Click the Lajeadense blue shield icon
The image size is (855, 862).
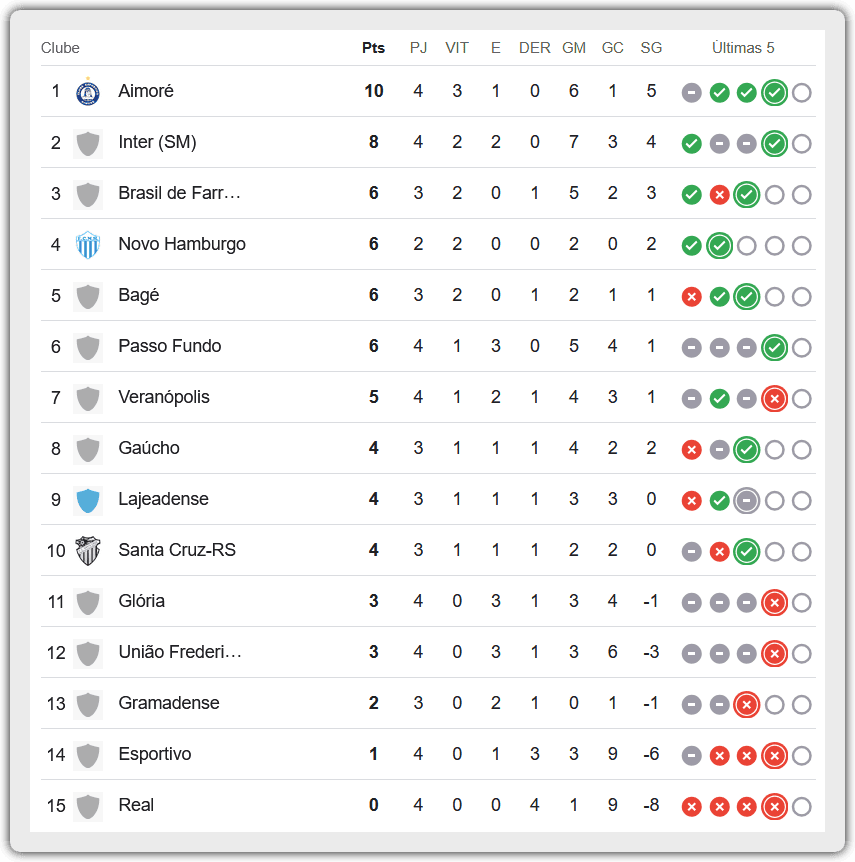tap(88, 500)
